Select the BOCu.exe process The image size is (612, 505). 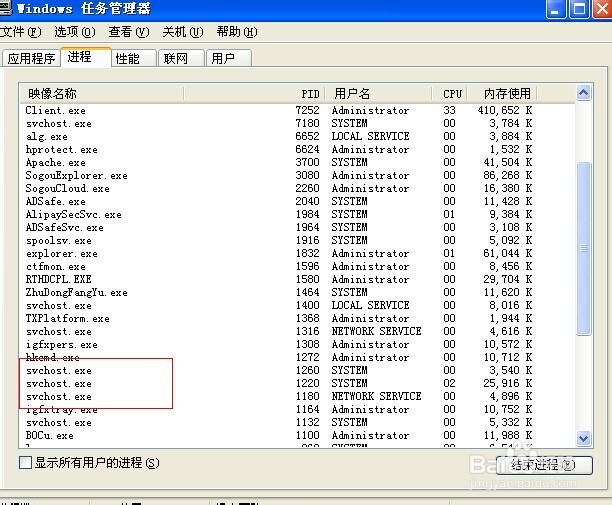click(x=297, y=435)
